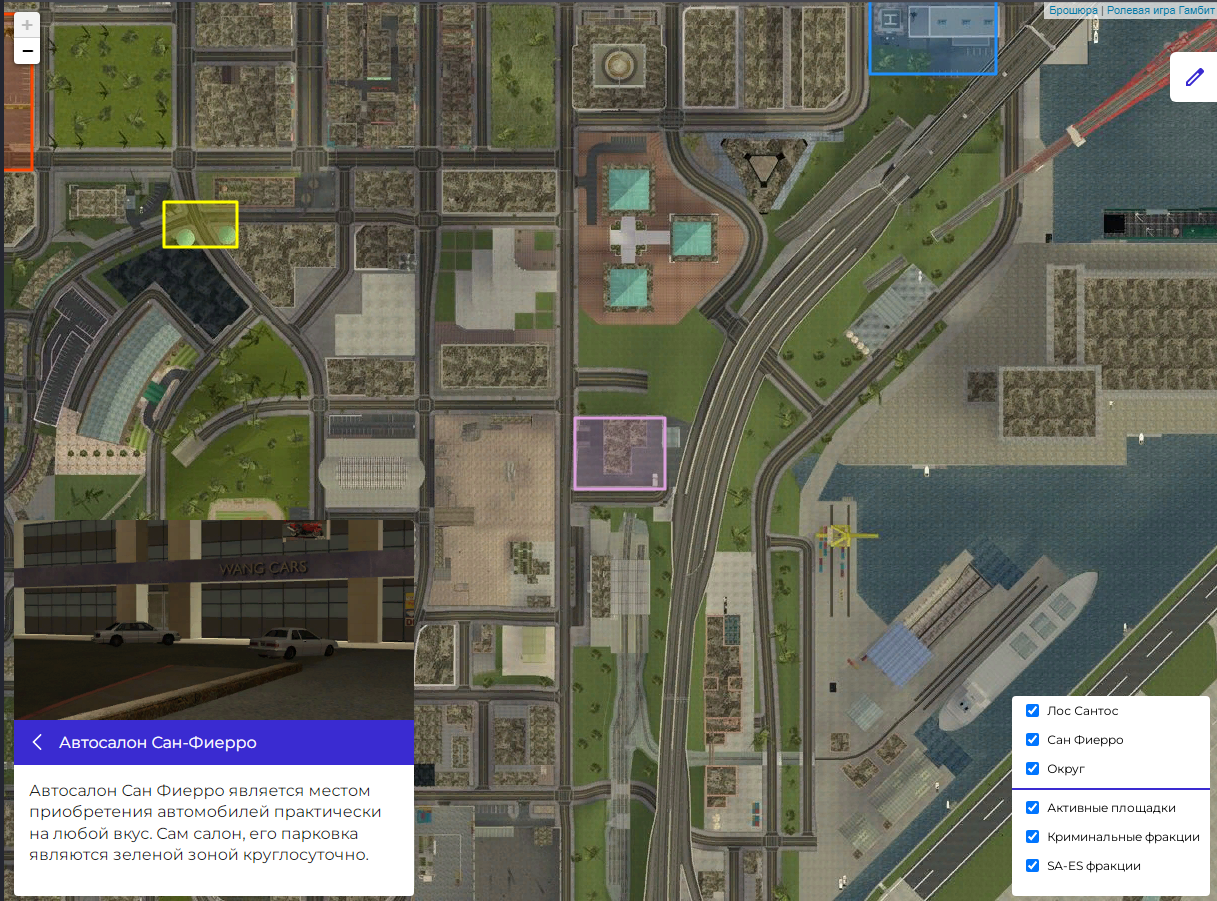Go back using the arrow beside Автосалон Сан-Фиерро
This screenshot has width=1217, height=901.
pyautogui.click(x=37, y=742)
